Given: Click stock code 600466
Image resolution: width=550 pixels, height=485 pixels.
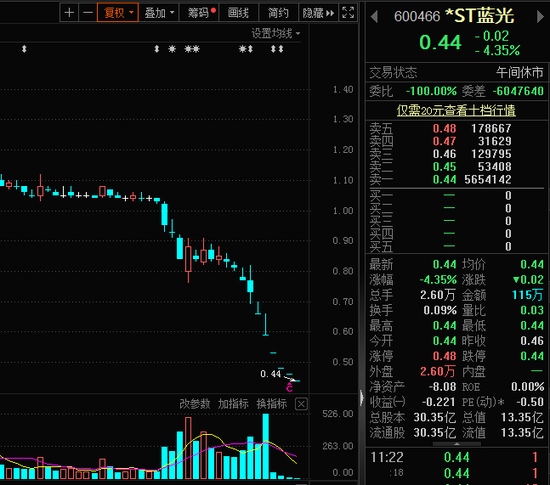Looking at the screenshot, I should point(417,16).
